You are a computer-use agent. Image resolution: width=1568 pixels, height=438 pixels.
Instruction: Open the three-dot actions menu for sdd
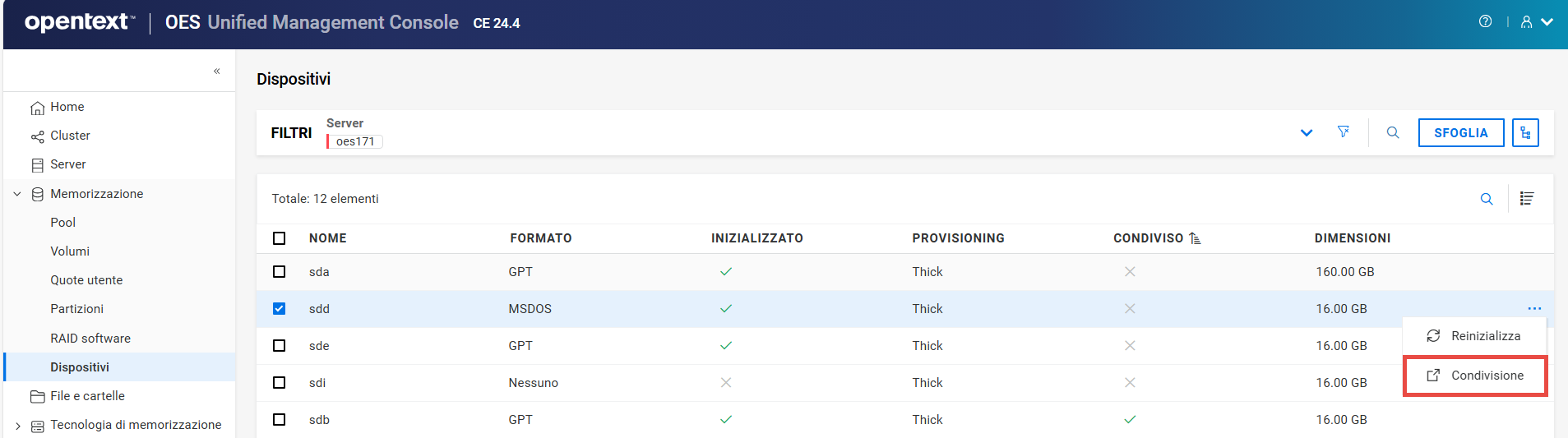(1534, 309)
